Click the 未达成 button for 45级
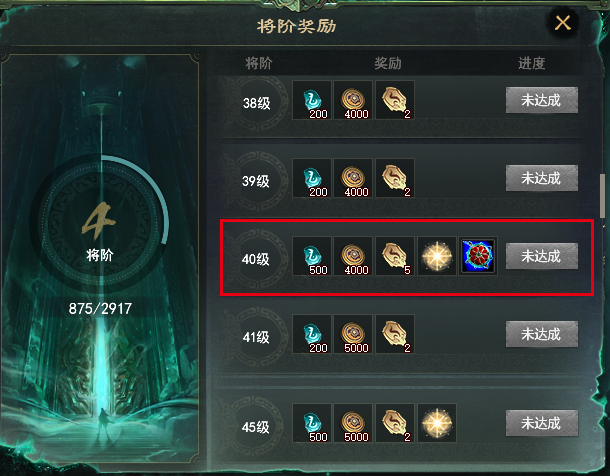The image size is (610, 476). 542,423
